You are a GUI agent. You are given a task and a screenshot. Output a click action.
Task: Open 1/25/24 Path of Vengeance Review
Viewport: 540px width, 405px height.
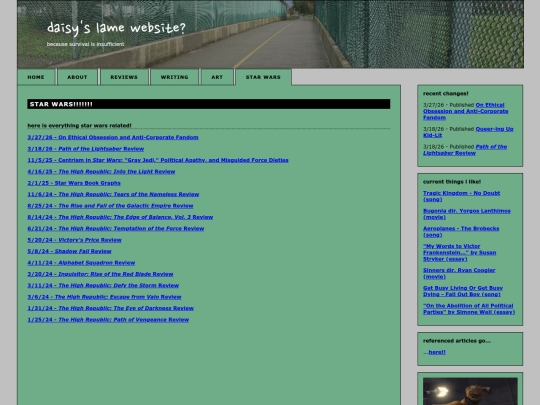108,319
